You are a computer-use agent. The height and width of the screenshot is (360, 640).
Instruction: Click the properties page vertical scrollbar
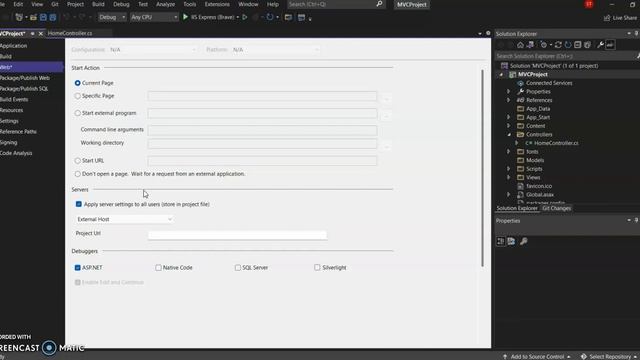click(x=482, y=168)
